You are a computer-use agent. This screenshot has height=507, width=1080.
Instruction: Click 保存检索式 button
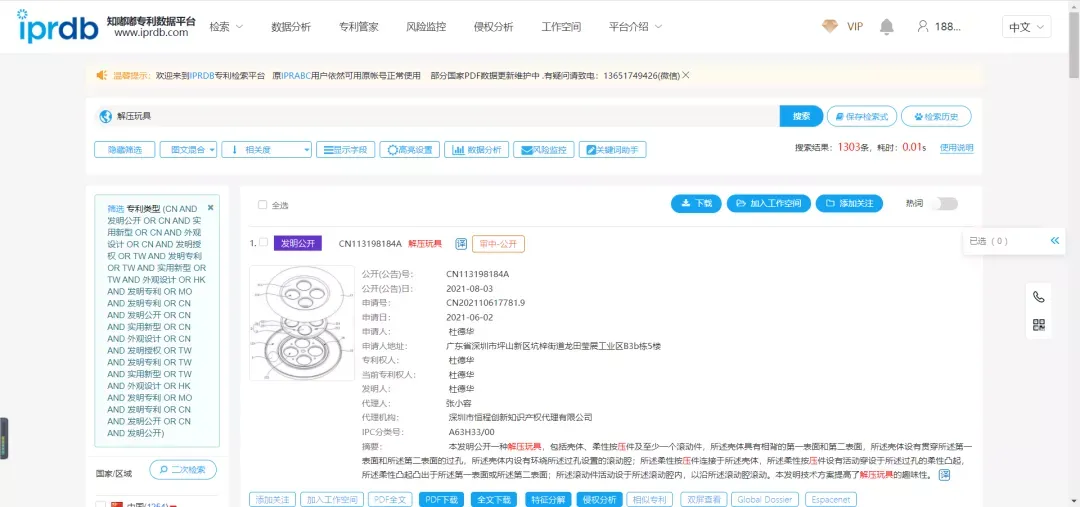click(x=862, y=116)
